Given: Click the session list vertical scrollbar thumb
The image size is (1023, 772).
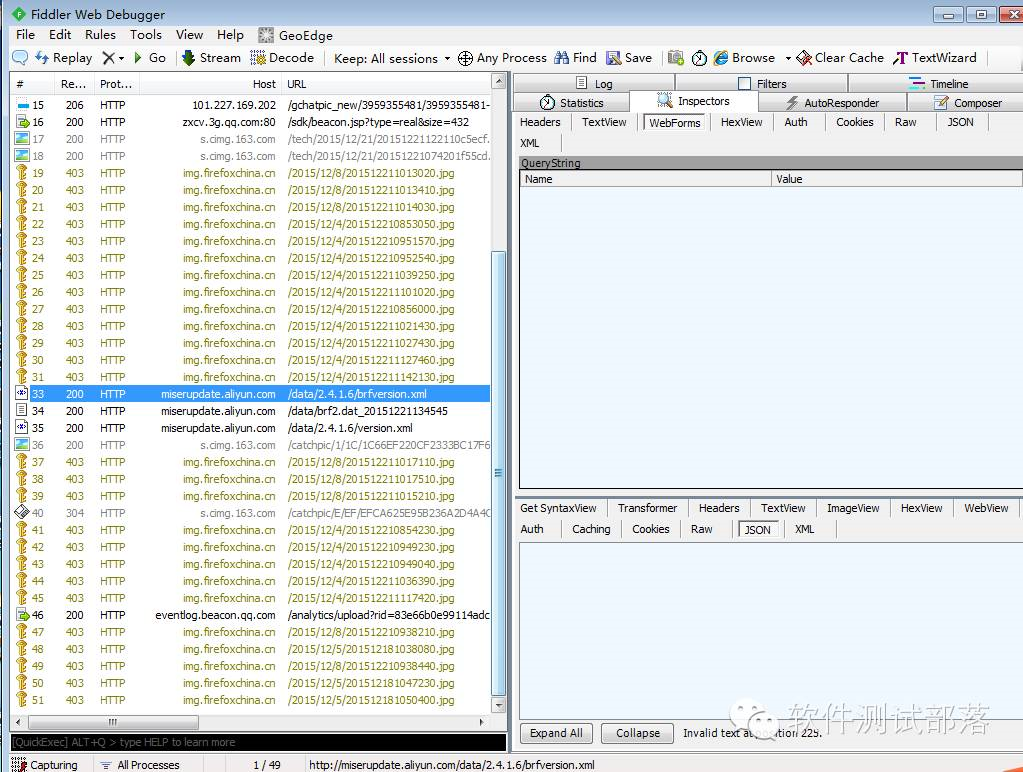Looking at the screenshot, I should (x=498, y=474).
